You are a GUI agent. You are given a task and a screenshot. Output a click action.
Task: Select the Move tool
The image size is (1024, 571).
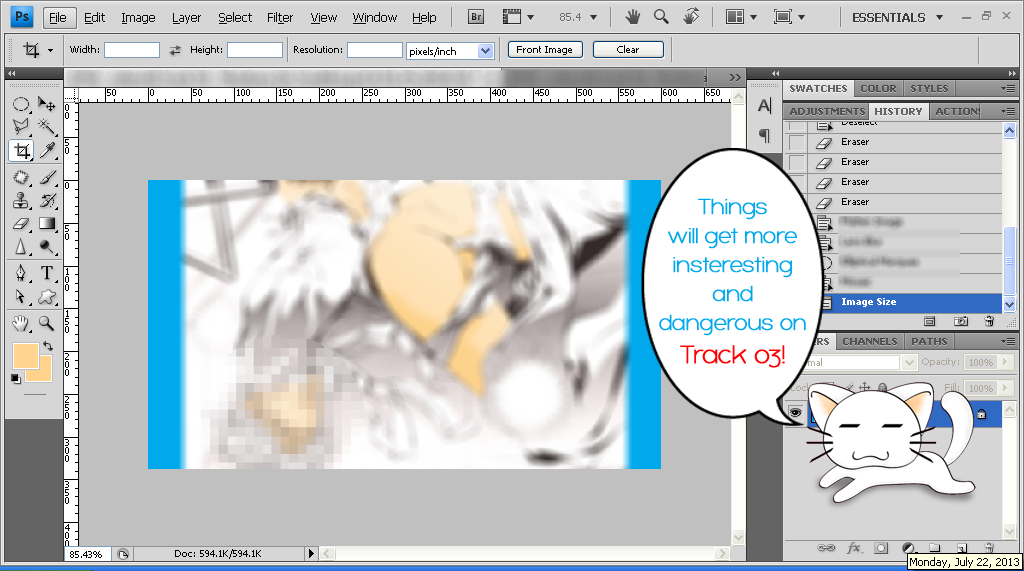pyautogui.click(x=46, y=105)
